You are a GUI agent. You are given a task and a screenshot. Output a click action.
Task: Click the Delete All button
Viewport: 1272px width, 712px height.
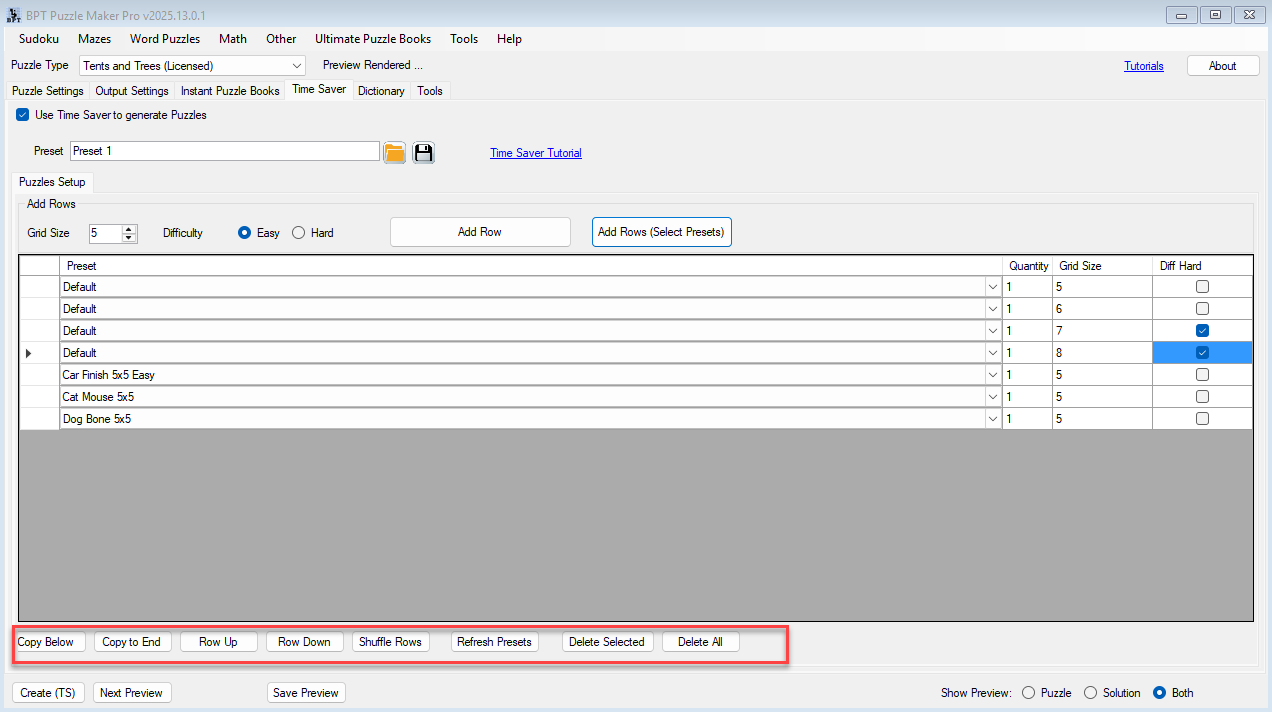click(x=700, y=642)
